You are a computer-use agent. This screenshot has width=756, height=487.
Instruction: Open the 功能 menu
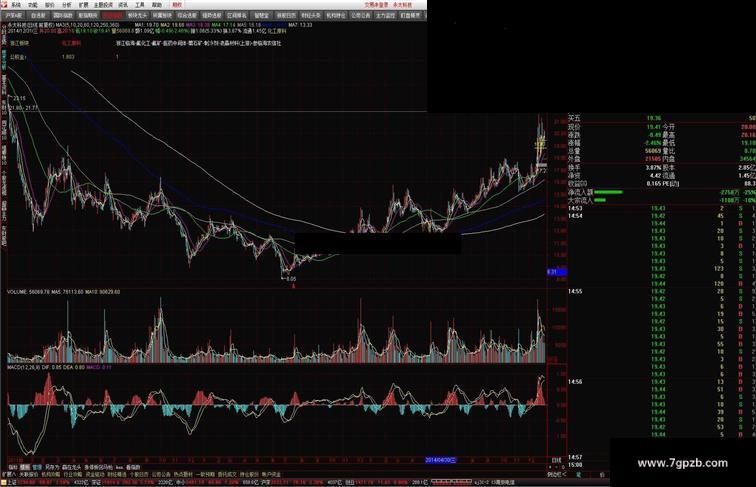pos(32,5)
